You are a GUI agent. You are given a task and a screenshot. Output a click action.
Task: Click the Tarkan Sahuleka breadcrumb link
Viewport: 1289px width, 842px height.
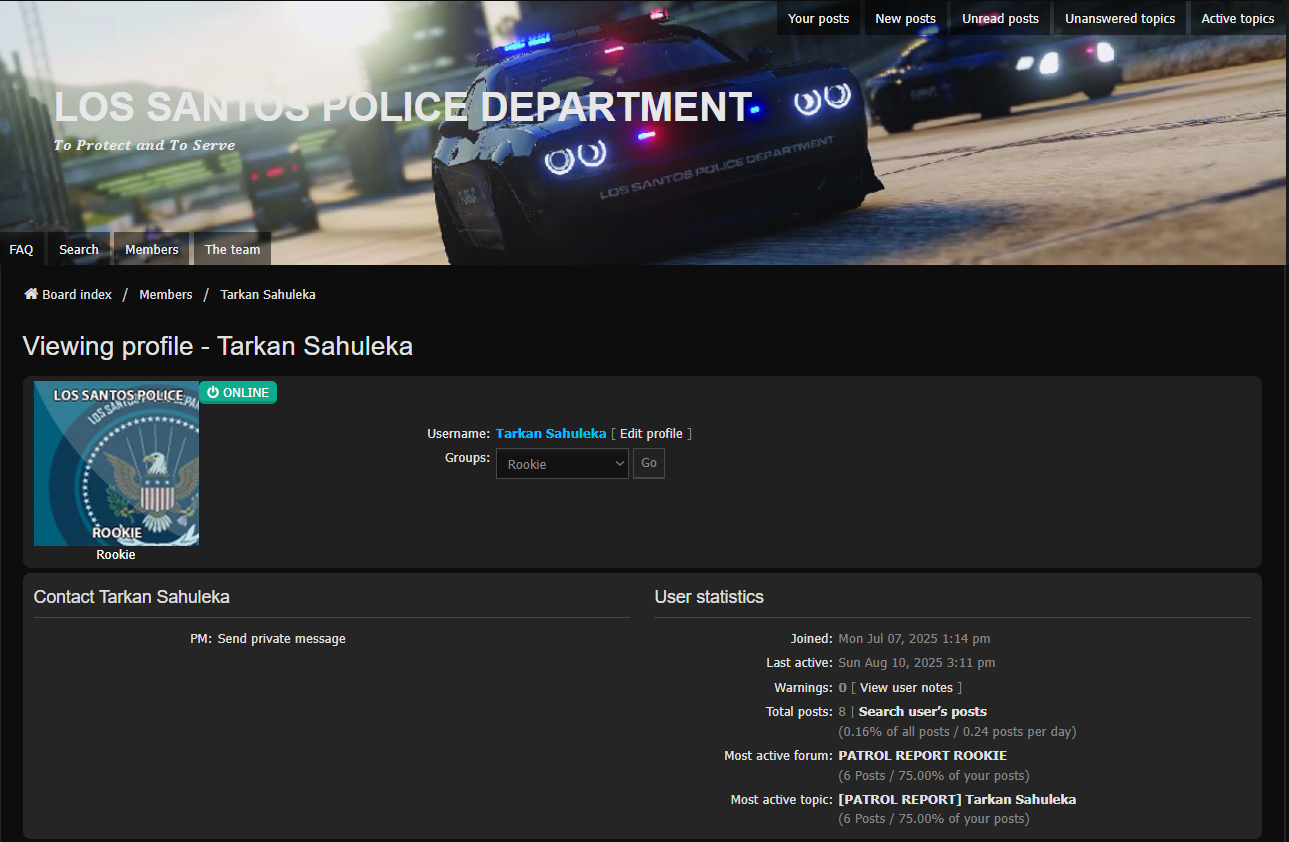click(x=268, y=294)
